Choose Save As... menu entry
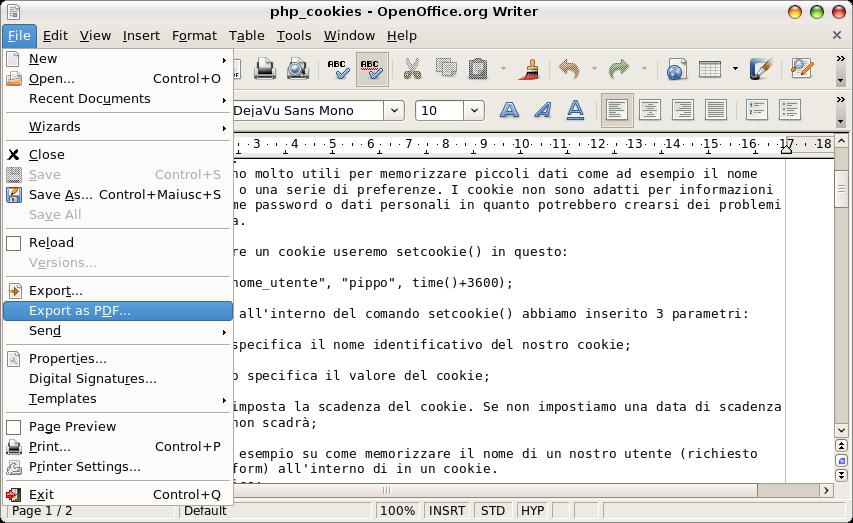This screenshot has width=853, height=523. coord(118,195)
